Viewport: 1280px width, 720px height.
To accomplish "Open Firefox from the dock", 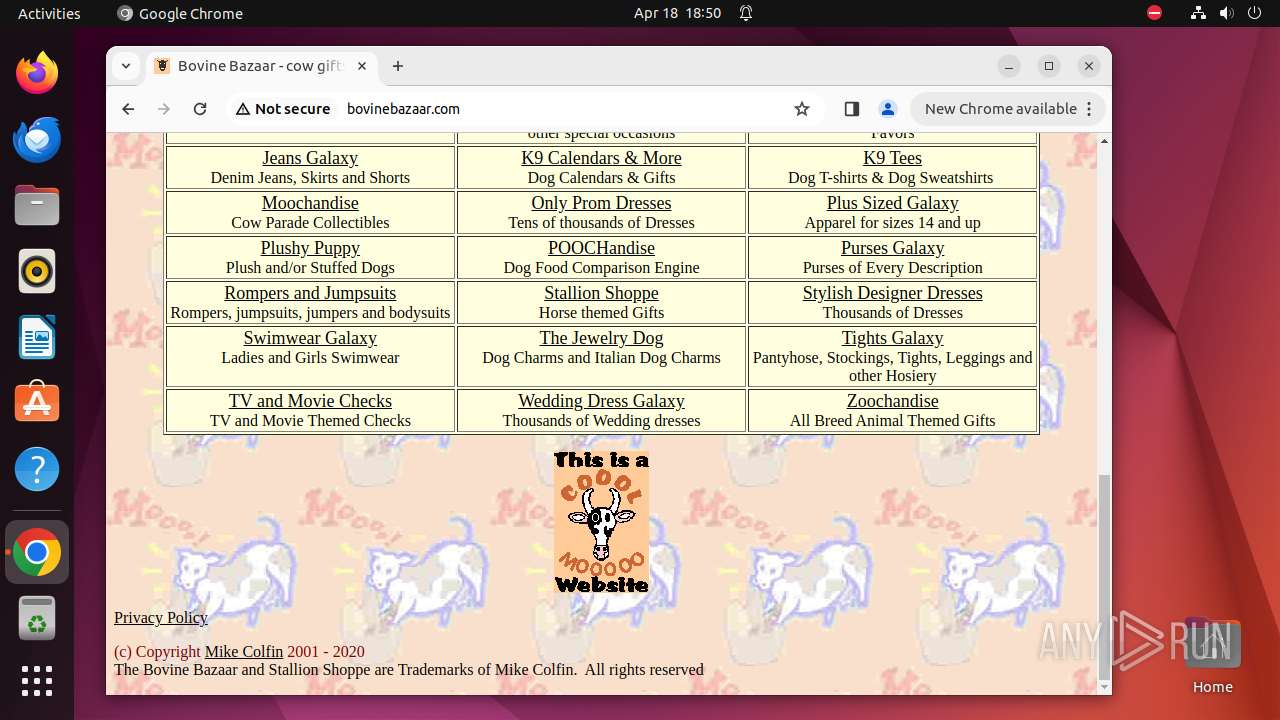I will tap(37, 73).
